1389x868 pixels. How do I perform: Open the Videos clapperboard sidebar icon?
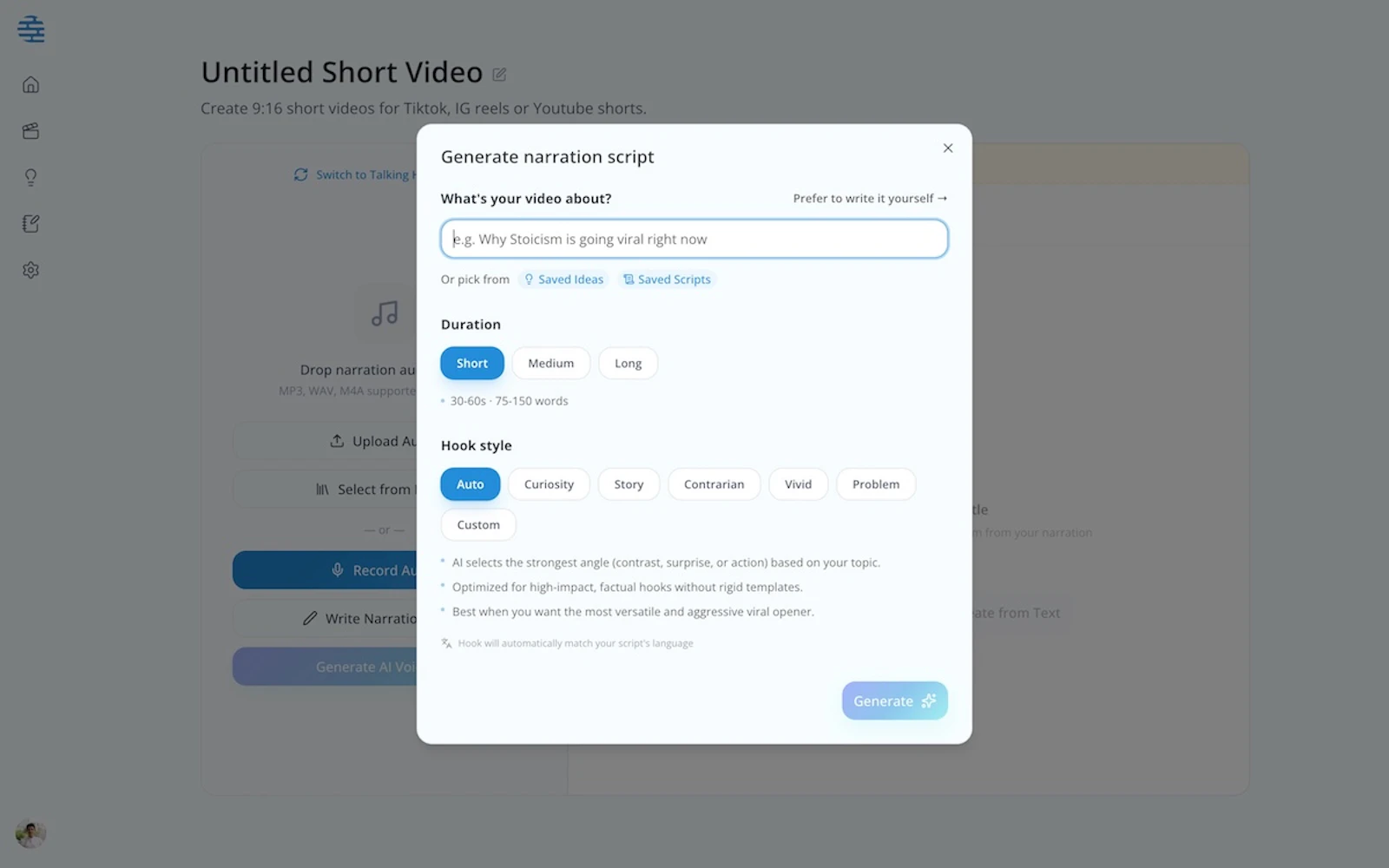30,131
